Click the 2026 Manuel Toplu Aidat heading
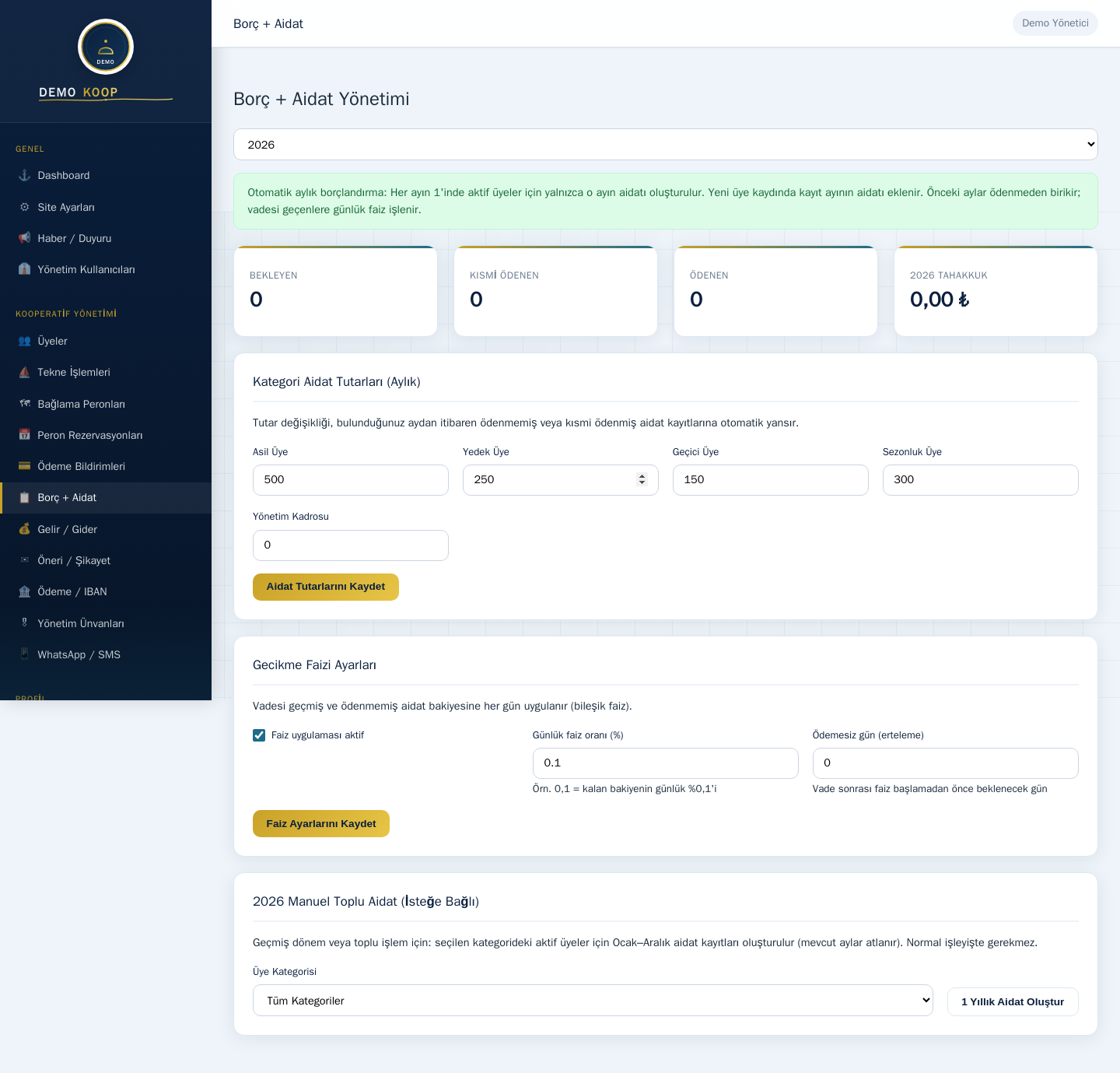This screenshot has width=1120, height=1073. (366, 902)
